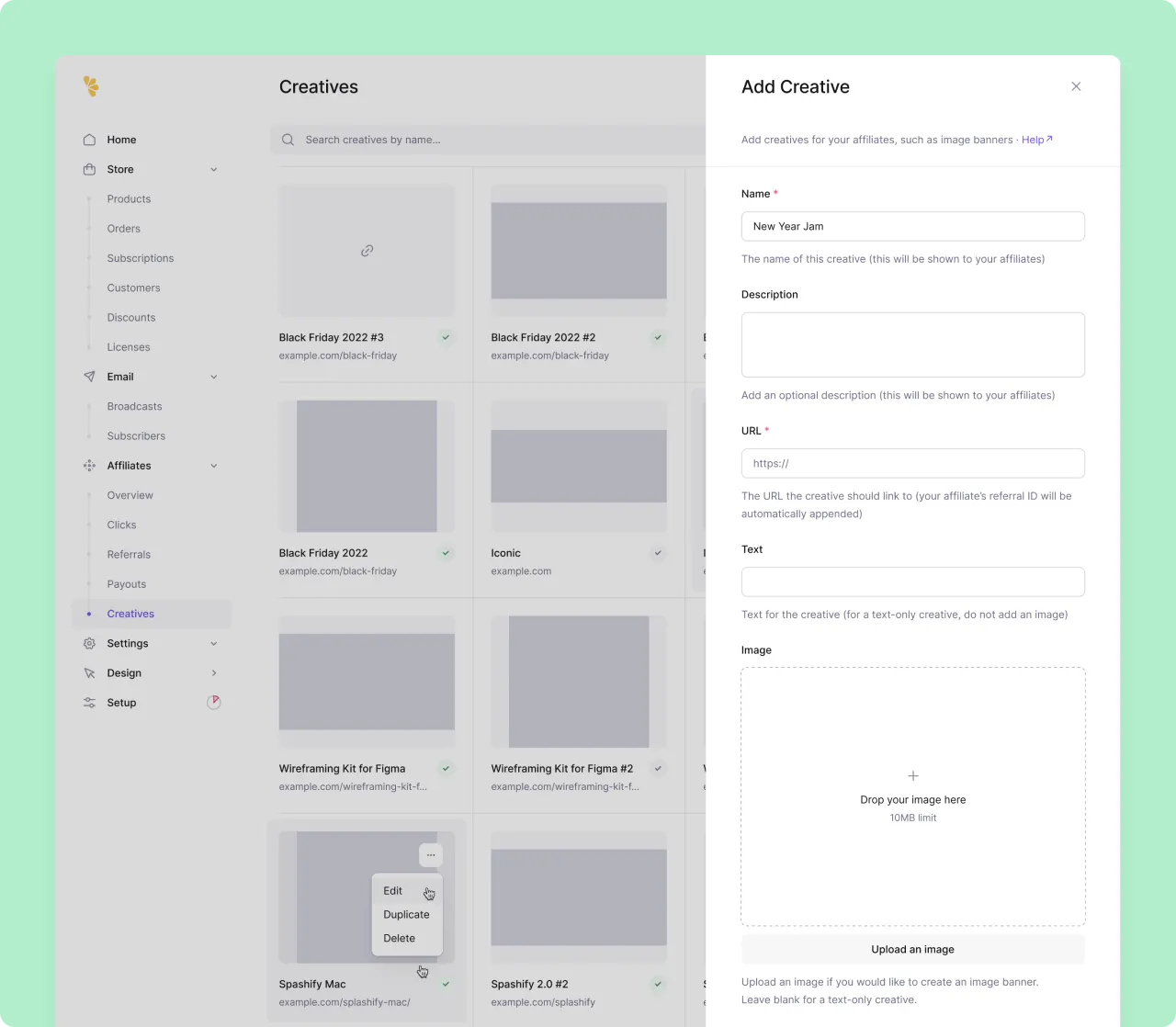Image resolution: width=1176 pixels, height=1027 pixels.
Task: Click the URL input field
Action: [912, 464]
